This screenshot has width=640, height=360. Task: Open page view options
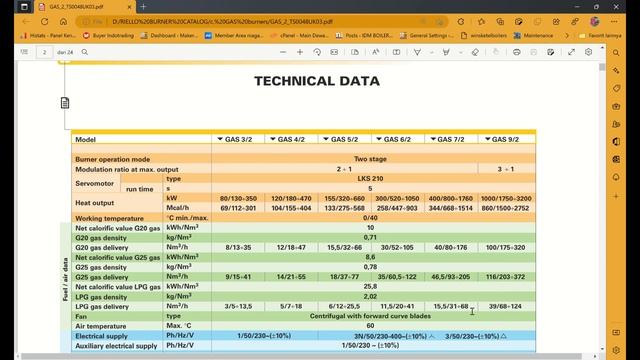click(355, 52)
